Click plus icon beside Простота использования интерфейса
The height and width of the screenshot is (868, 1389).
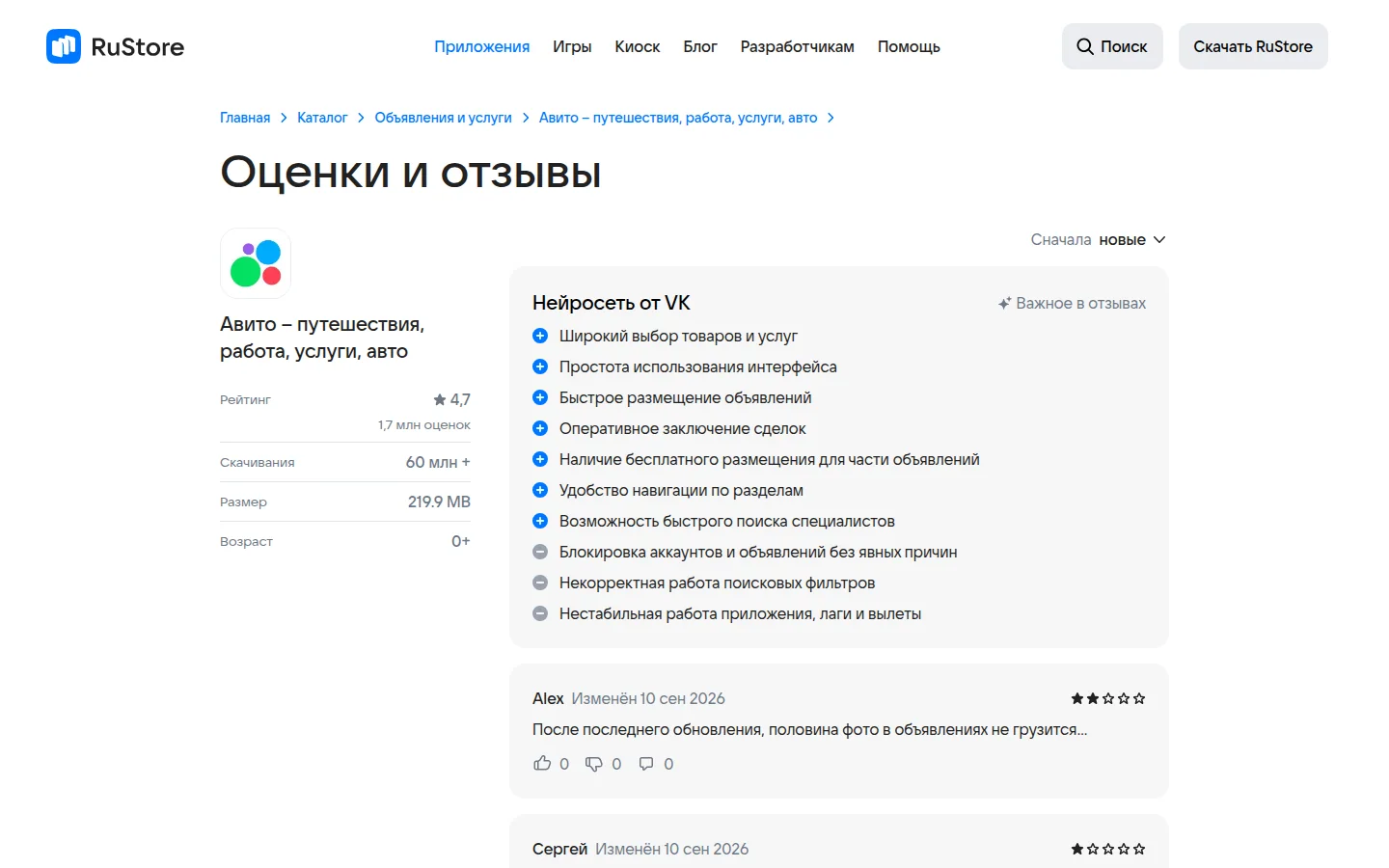tap(540, 366)
